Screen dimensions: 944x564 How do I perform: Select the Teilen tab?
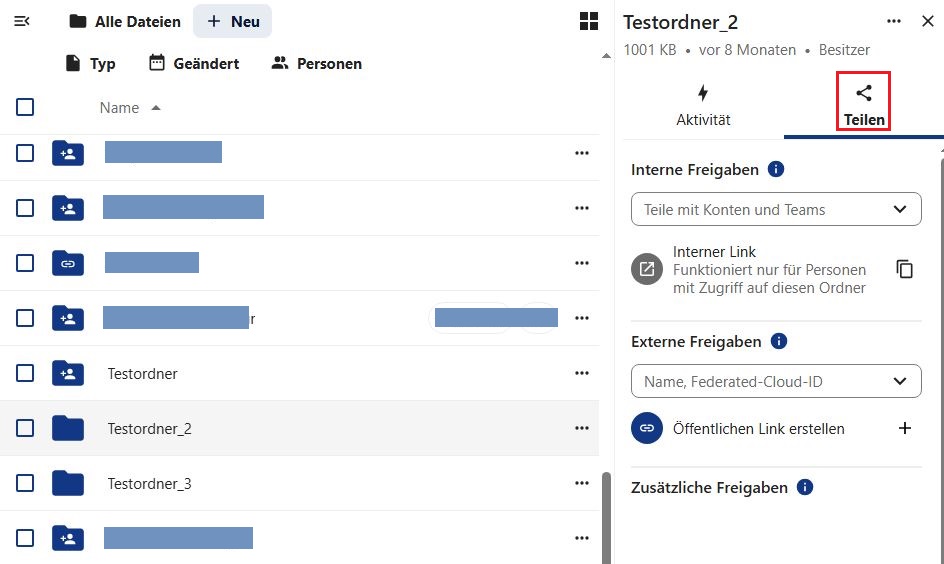[x=864, y=105]
